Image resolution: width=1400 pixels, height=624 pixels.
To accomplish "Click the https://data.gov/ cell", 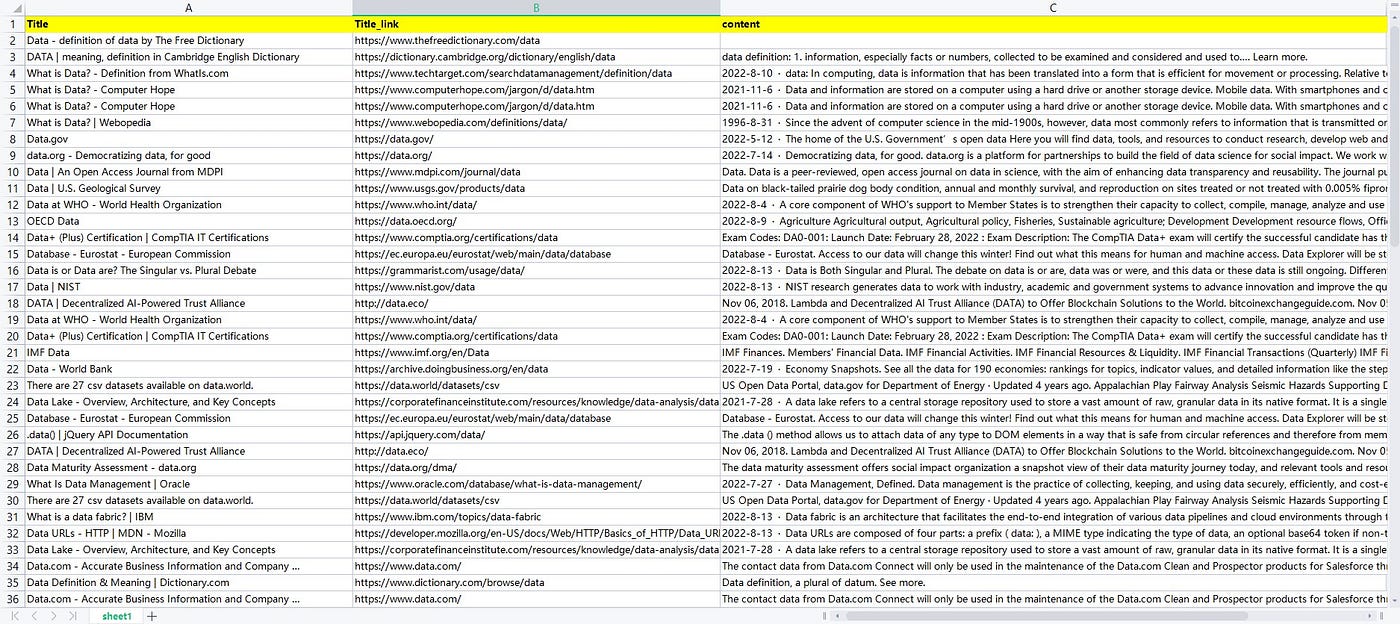I will (536, 139).
